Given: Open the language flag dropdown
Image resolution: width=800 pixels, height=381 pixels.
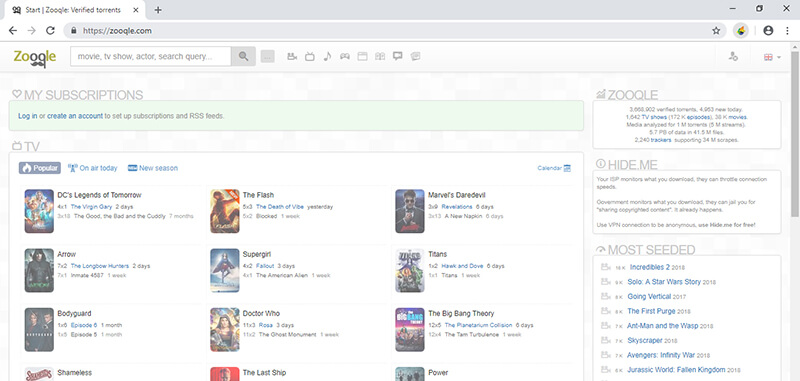Looking at the screenshot, I should [772, 57].
